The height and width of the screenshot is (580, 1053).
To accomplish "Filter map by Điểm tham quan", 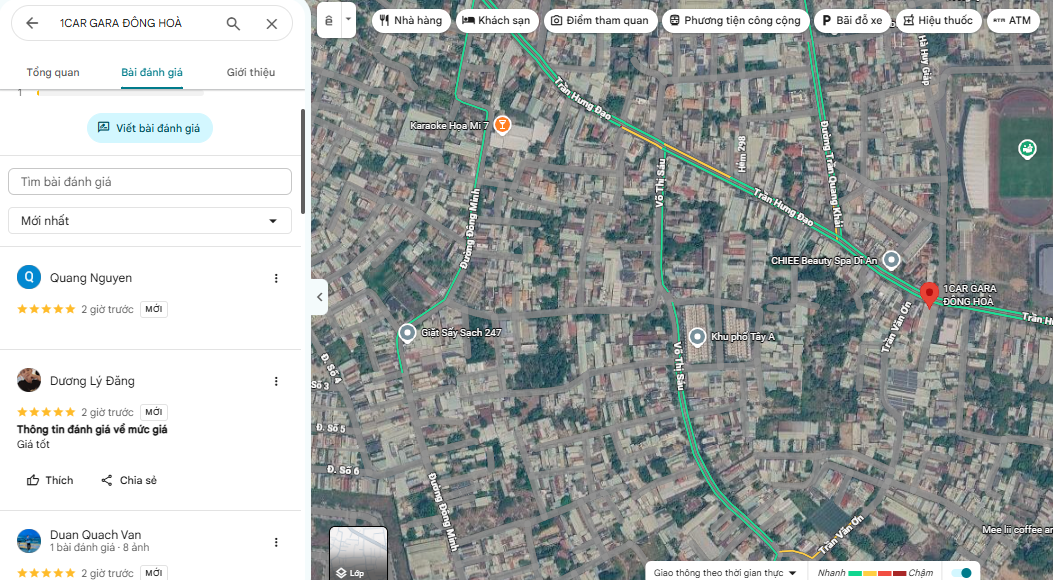I will [600, 20].
